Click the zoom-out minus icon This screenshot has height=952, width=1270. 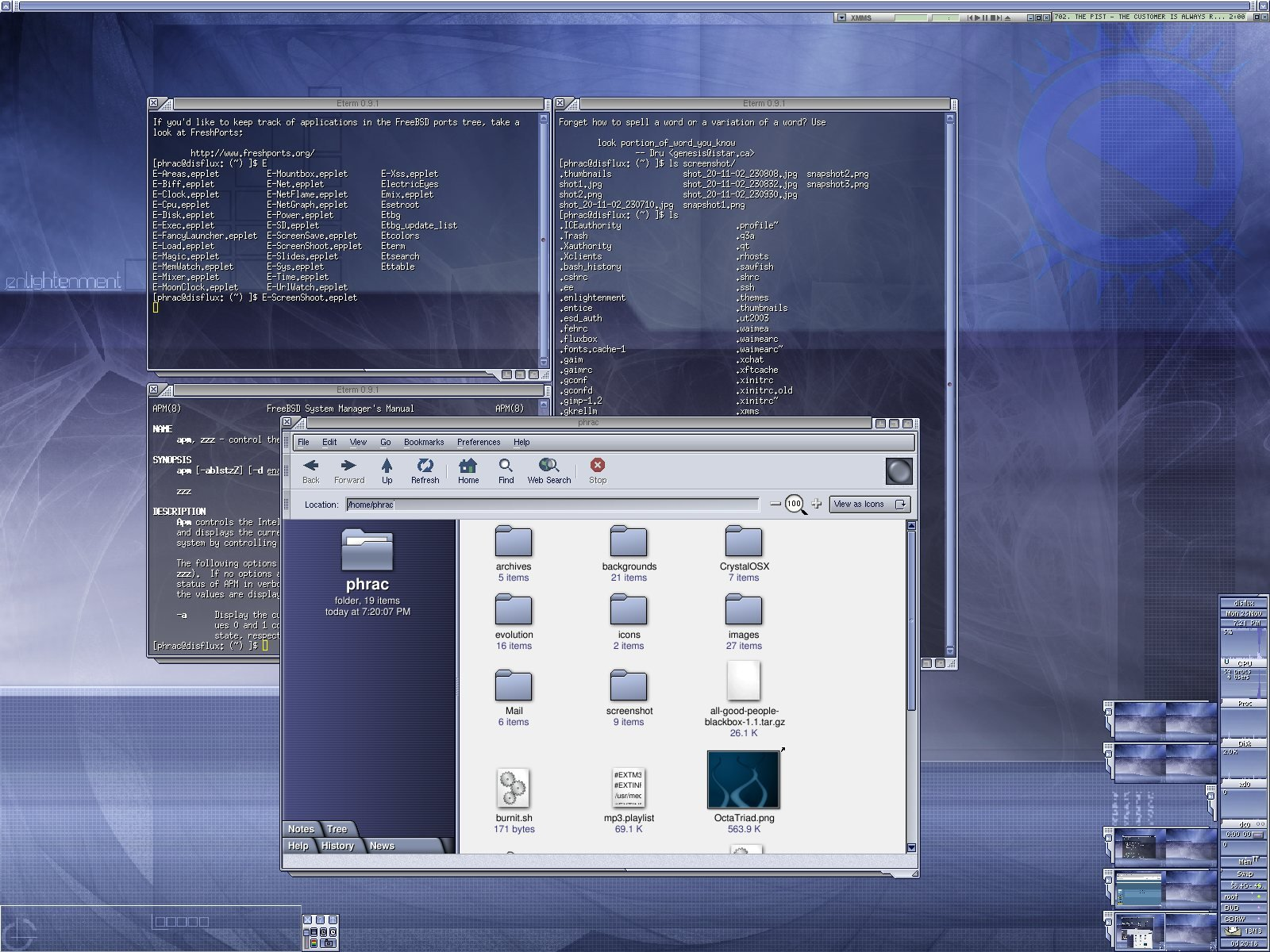tap(775, 504)
